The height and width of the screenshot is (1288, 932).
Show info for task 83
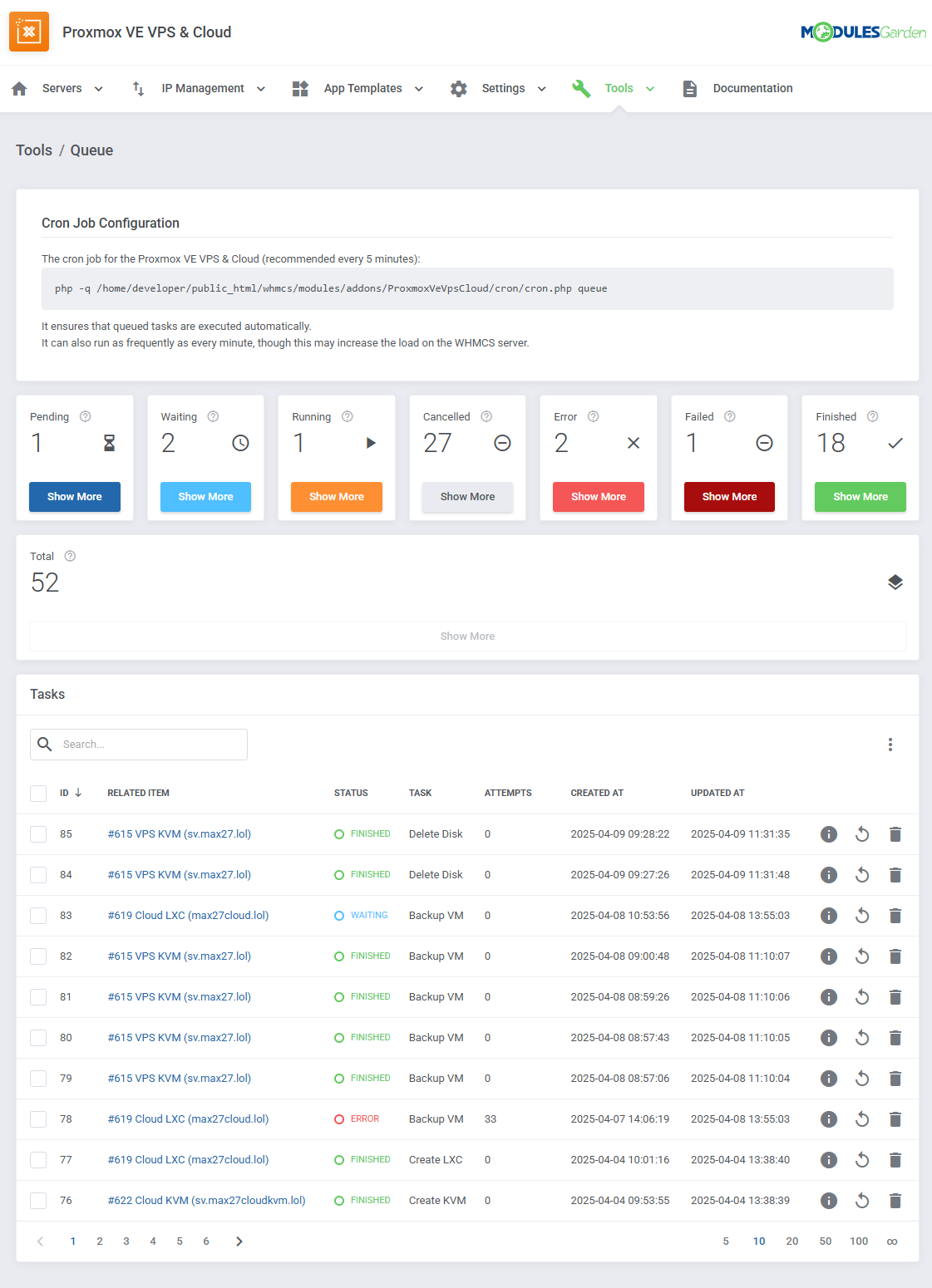(829, 916)
